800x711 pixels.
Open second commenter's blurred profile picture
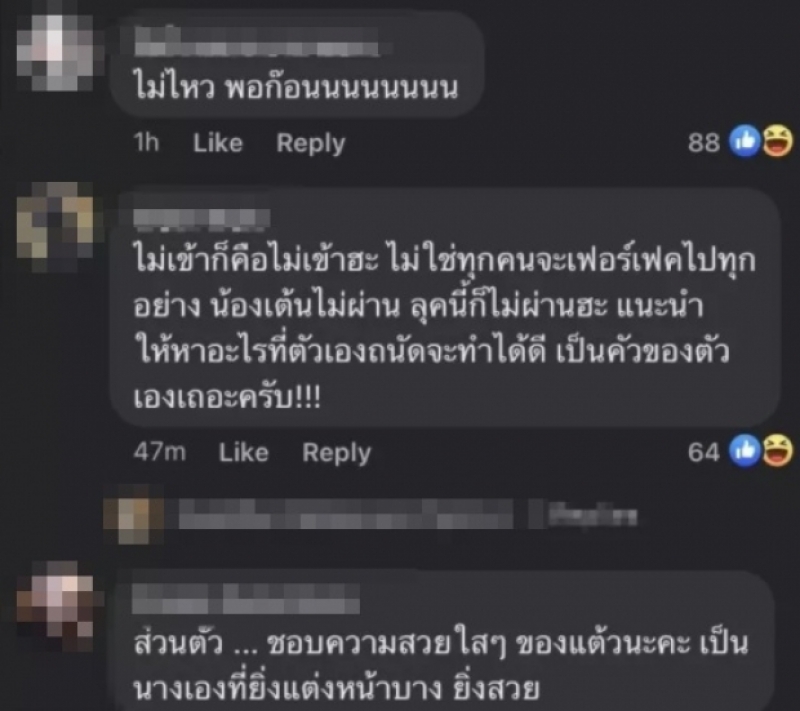(x=55, y=227)
